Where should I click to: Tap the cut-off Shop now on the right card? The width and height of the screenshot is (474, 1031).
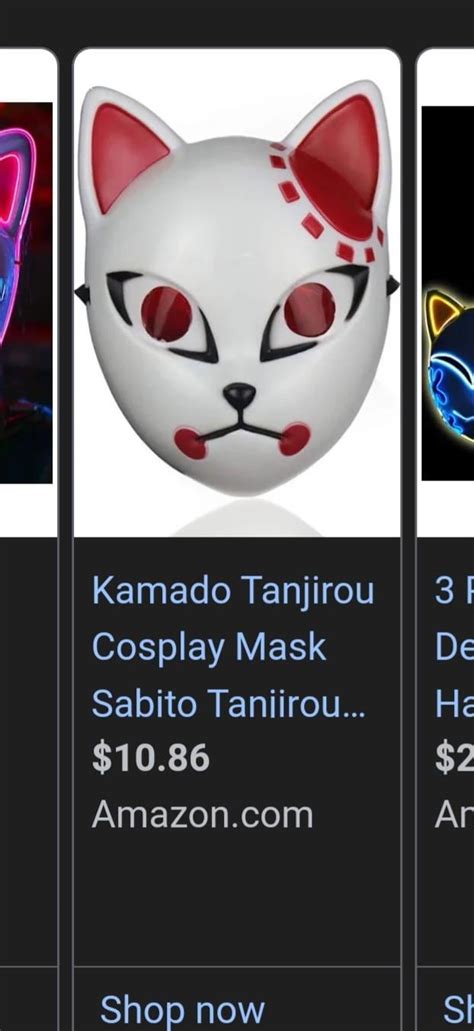tap(458, 1010)
